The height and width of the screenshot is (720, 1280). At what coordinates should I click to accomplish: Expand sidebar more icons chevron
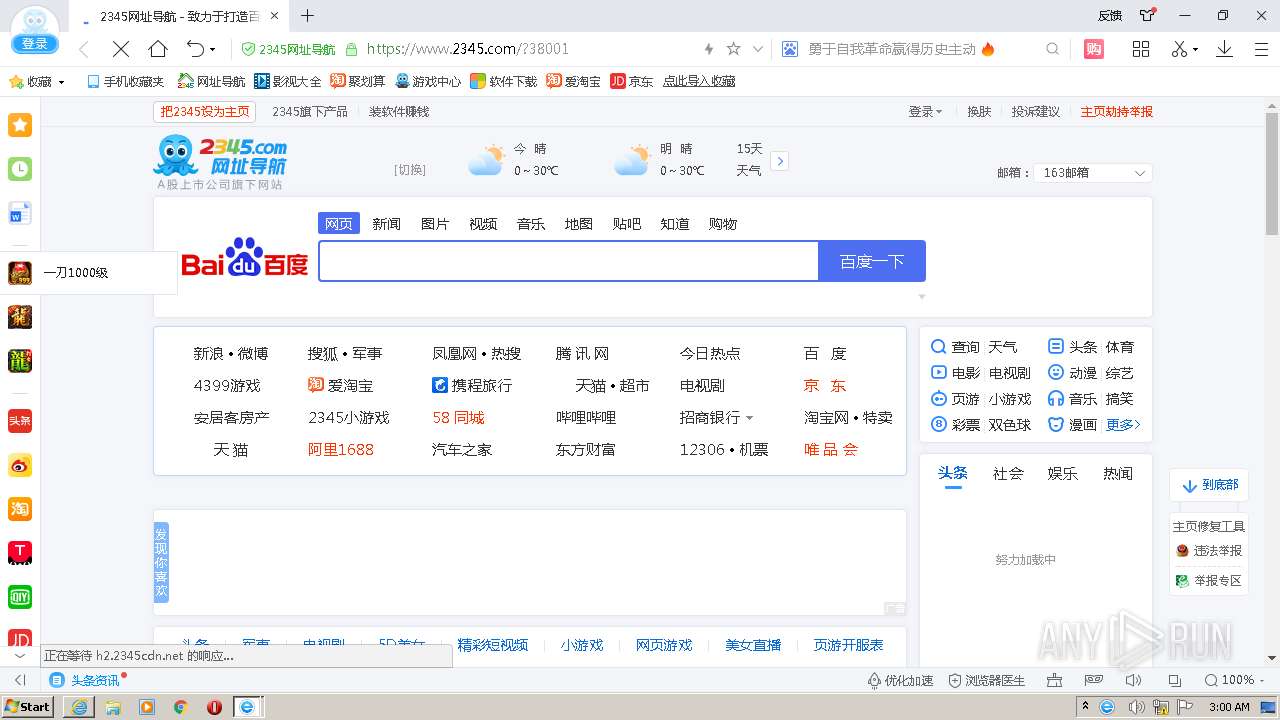(20, 657)
